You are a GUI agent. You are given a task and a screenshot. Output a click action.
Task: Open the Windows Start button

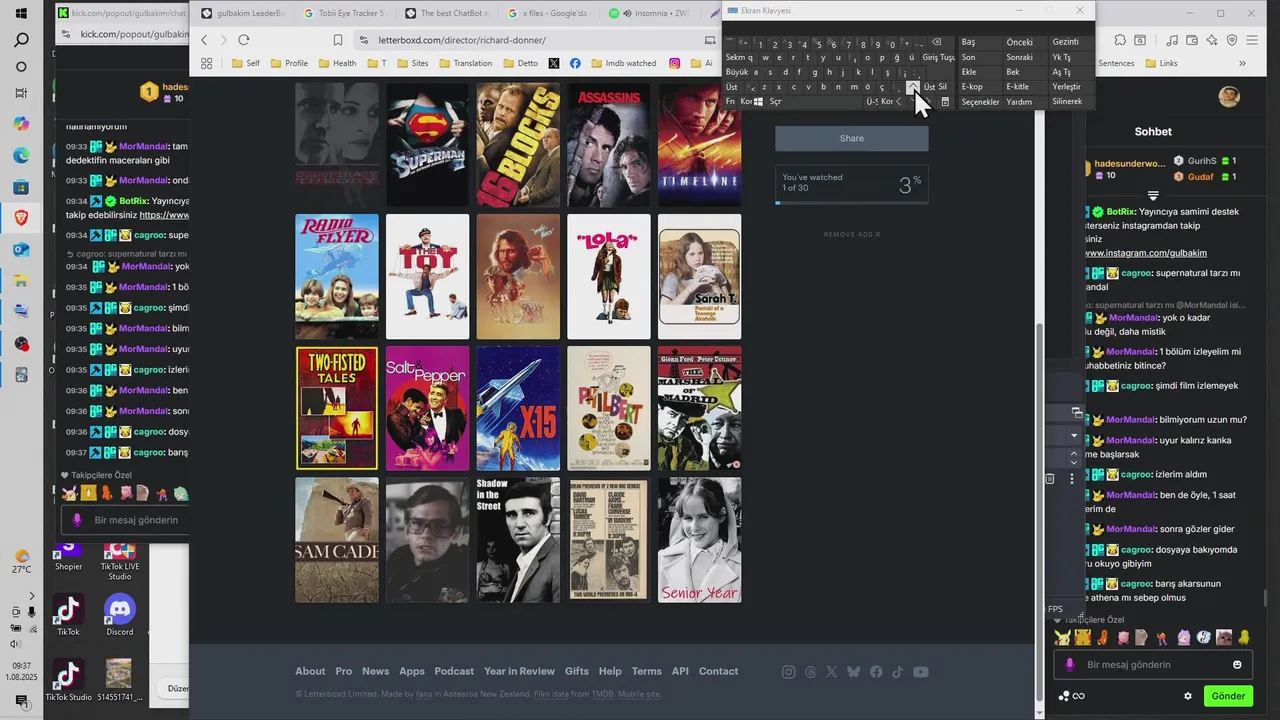[21, 13]
